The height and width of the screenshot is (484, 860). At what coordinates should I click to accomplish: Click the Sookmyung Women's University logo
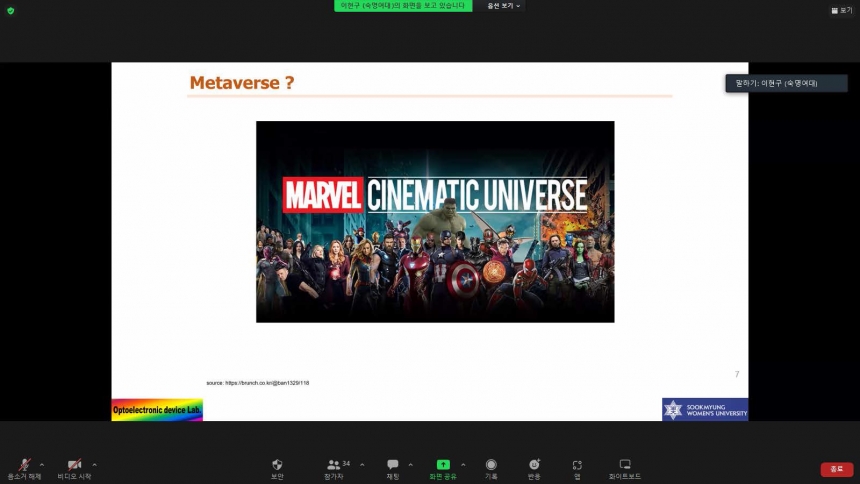point(705,409)
